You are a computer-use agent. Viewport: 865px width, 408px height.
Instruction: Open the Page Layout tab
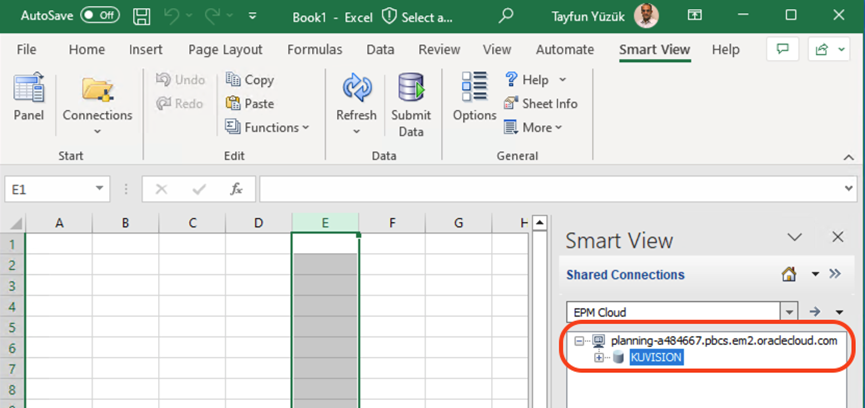click(225, 49)
